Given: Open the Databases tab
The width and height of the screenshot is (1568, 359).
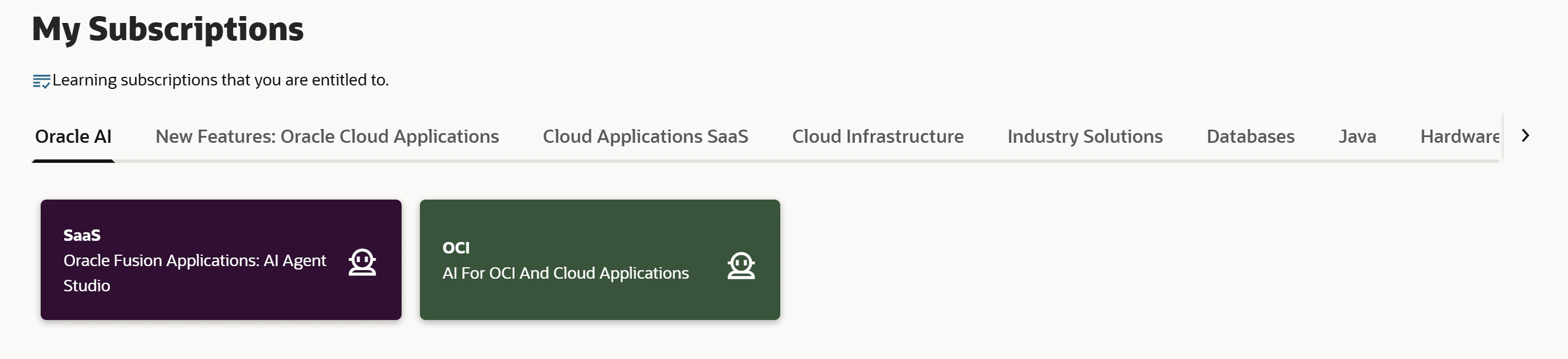Looking at the screenshot, I should [1250, 136].
